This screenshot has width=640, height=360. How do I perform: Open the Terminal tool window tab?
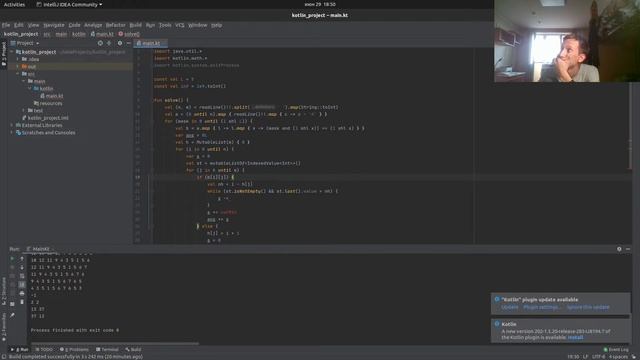point(107,349)
